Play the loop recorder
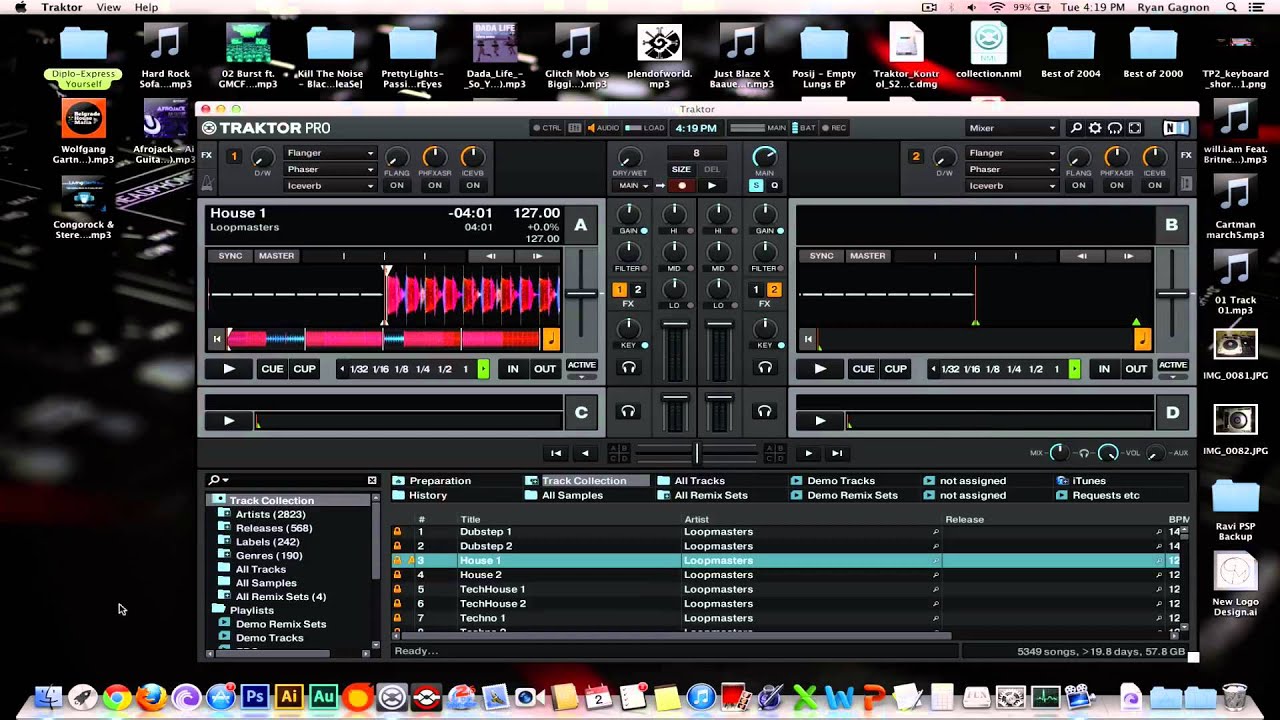This screenshot has width=1280, height=720. pos(712,185)
